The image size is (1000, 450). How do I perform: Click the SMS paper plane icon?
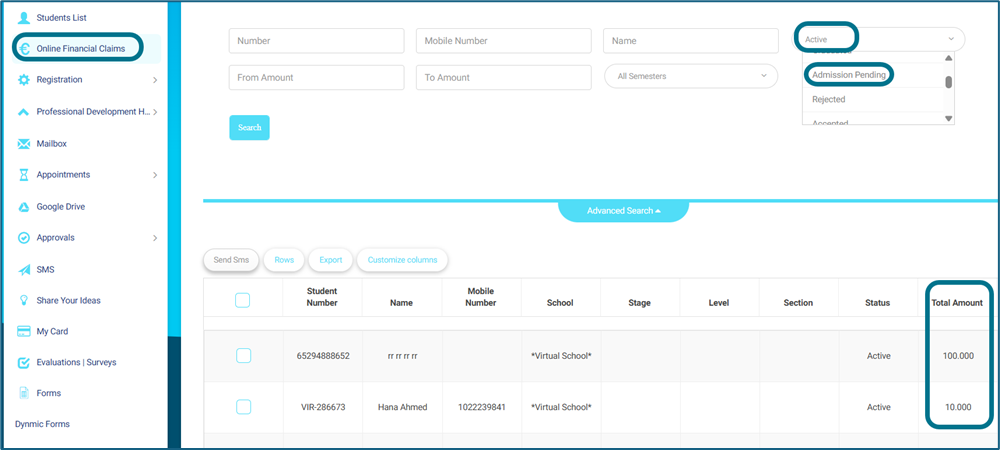(24, 270)
